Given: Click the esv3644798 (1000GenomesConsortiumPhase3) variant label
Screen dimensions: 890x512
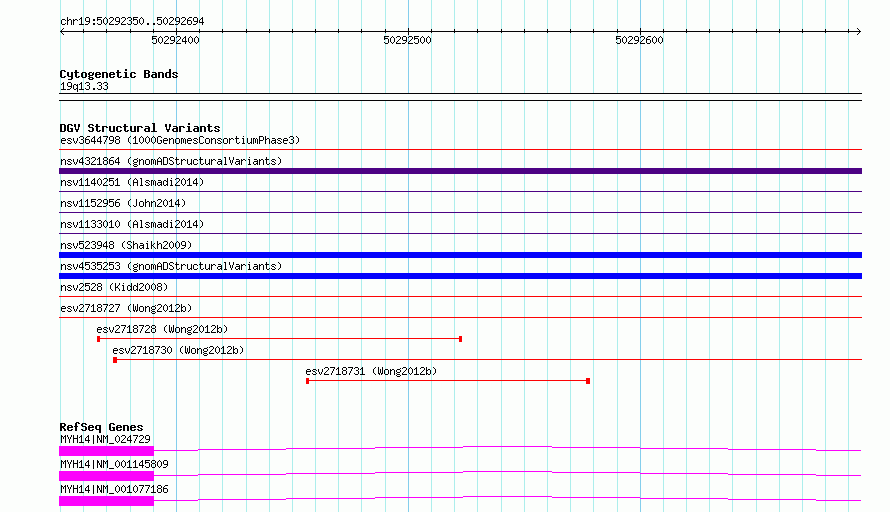Looking at the screenshot, I should (180, 140).
